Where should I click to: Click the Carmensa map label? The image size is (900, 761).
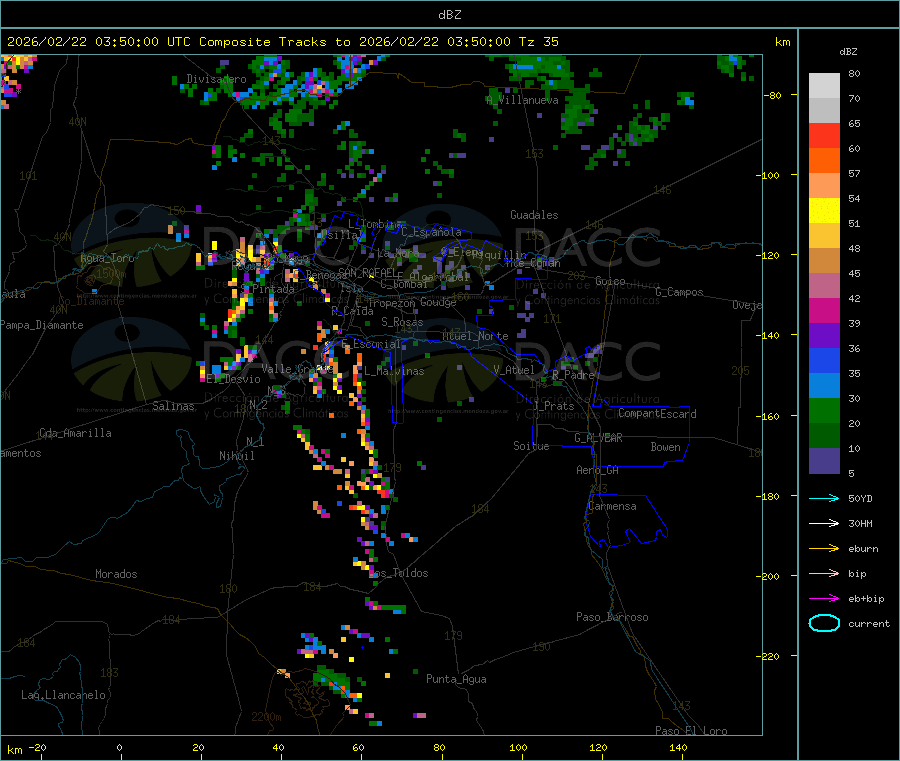(x=612, y=506)
